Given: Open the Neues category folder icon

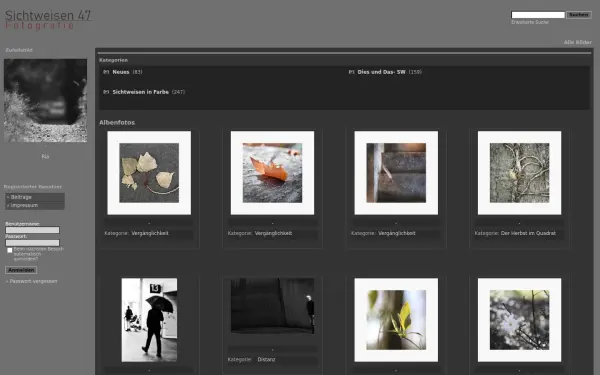Looking at the screenshot, I should point(106,72).
